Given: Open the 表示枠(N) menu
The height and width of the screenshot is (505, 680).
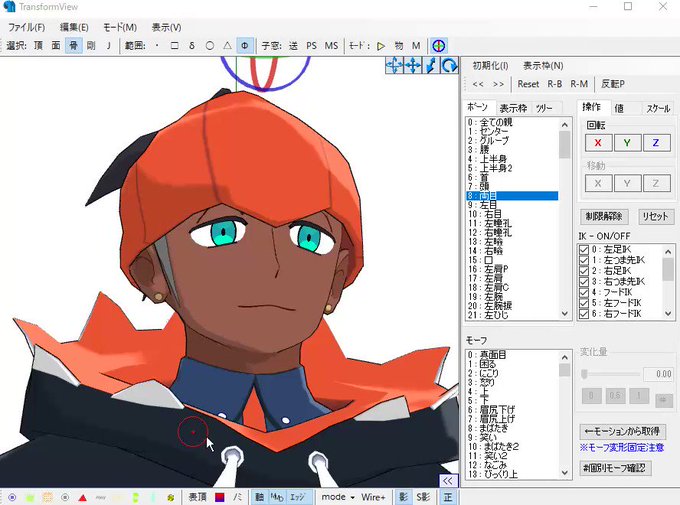Looking at the screenshot, I should coord(543,66).
